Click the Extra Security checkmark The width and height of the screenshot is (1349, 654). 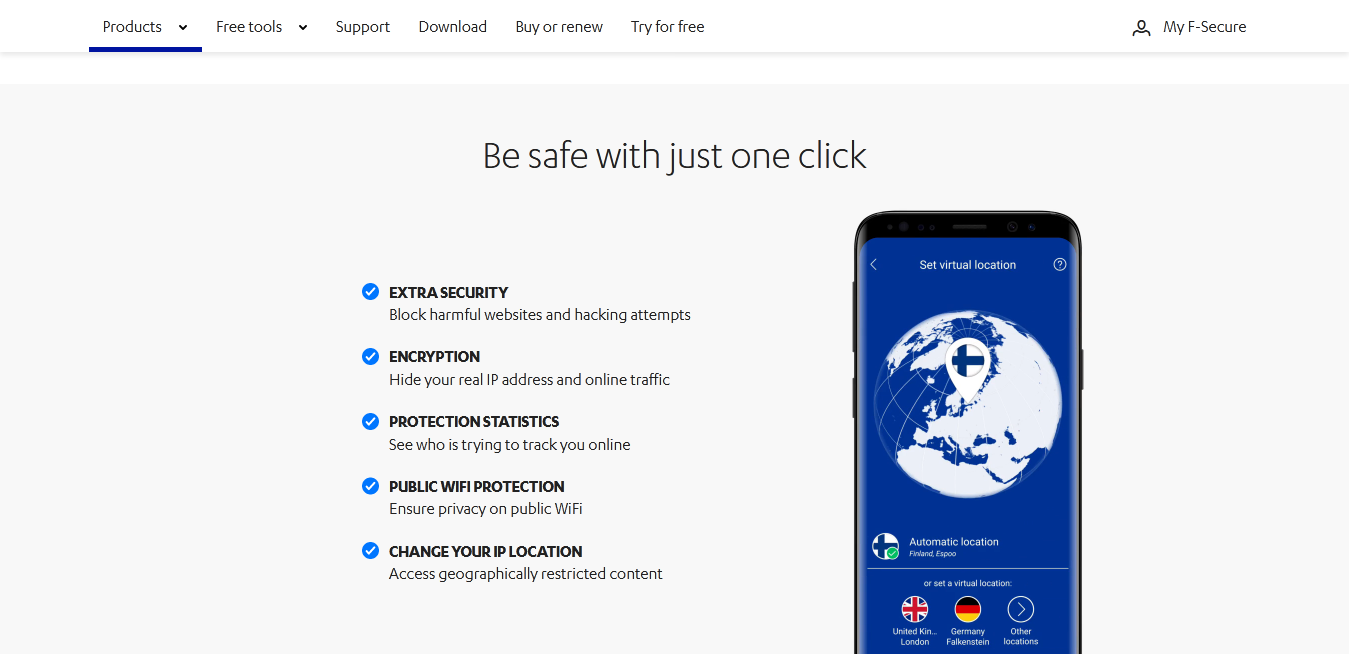370,292
